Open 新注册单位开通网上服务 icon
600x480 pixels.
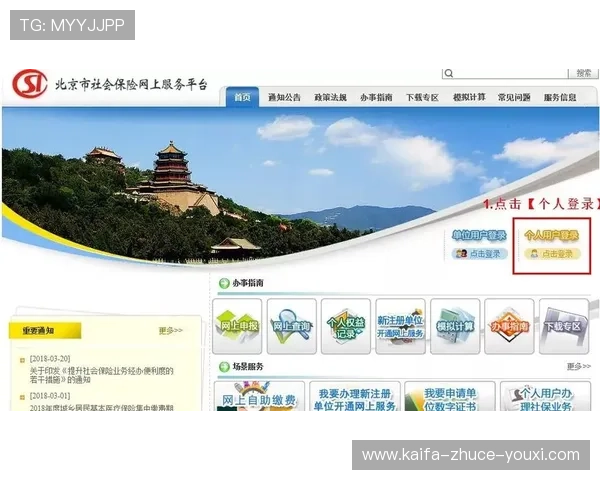(400, 327)
